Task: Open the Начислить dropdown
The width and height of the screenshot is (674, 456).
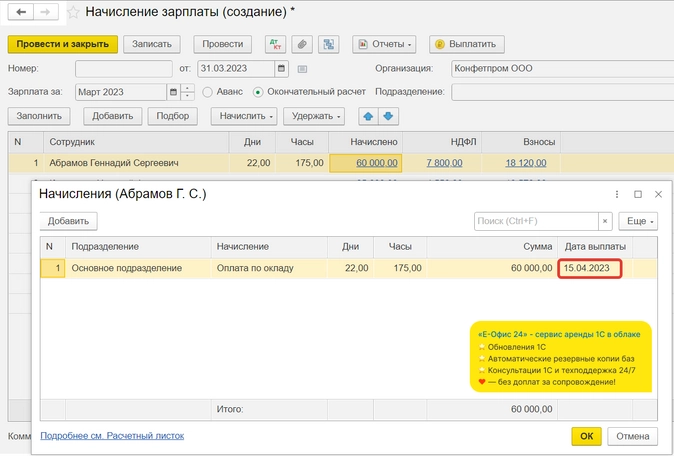Action: tap(243, 116)
